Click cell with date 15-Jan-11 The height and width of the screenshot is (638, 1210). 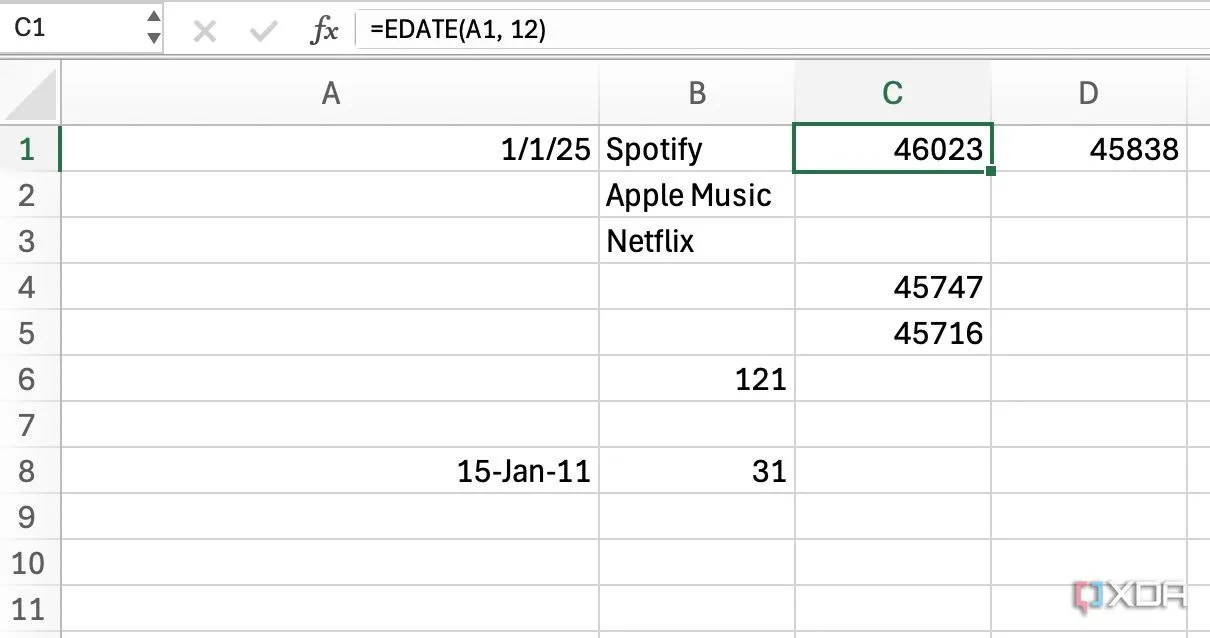pos(331,471)
